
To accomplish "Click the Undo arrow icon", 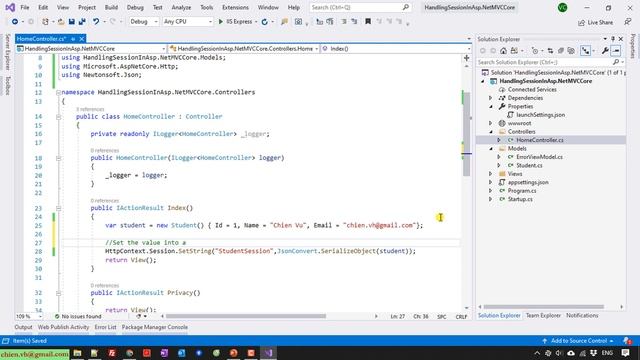I will (96, 22).
